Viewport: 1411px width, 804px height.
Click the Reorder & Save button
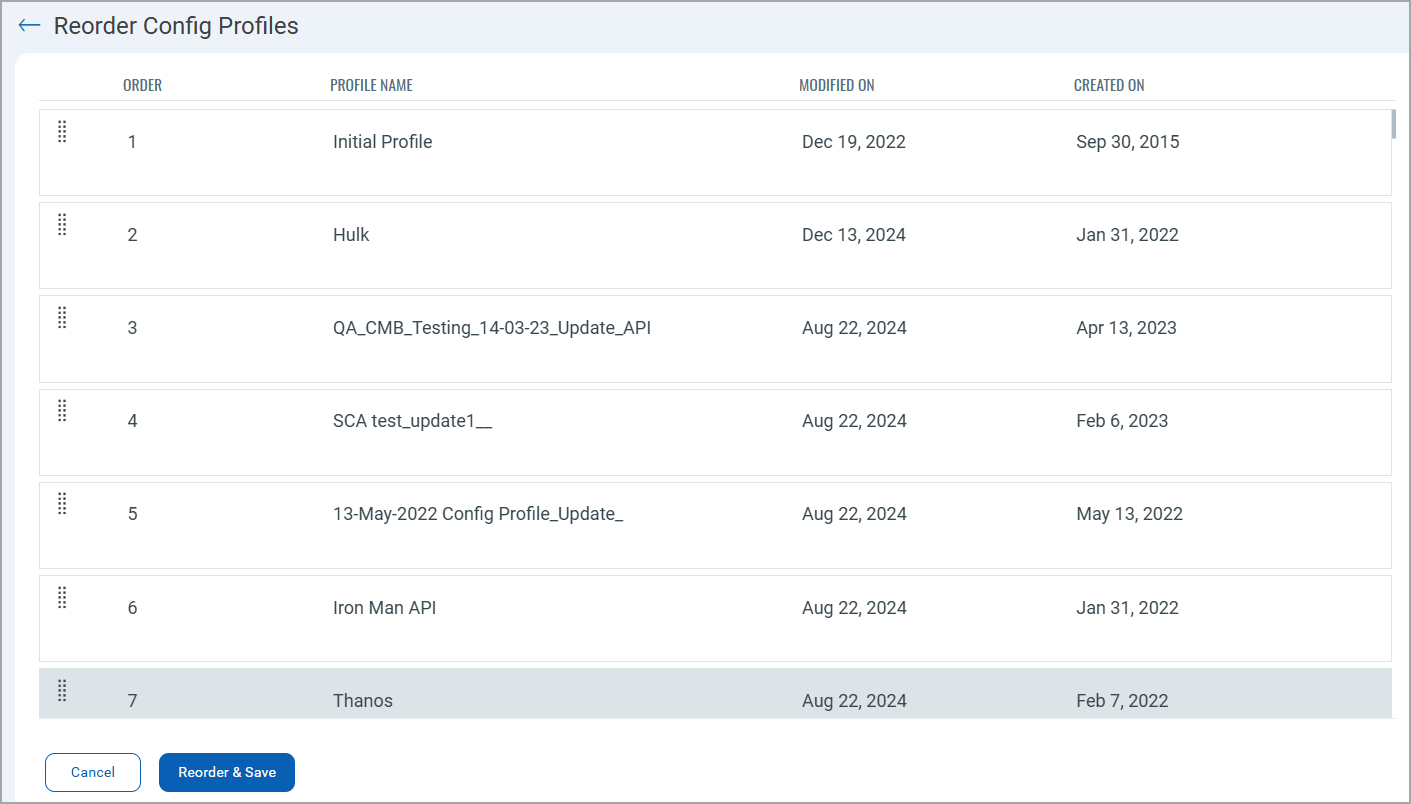(227, 772)
